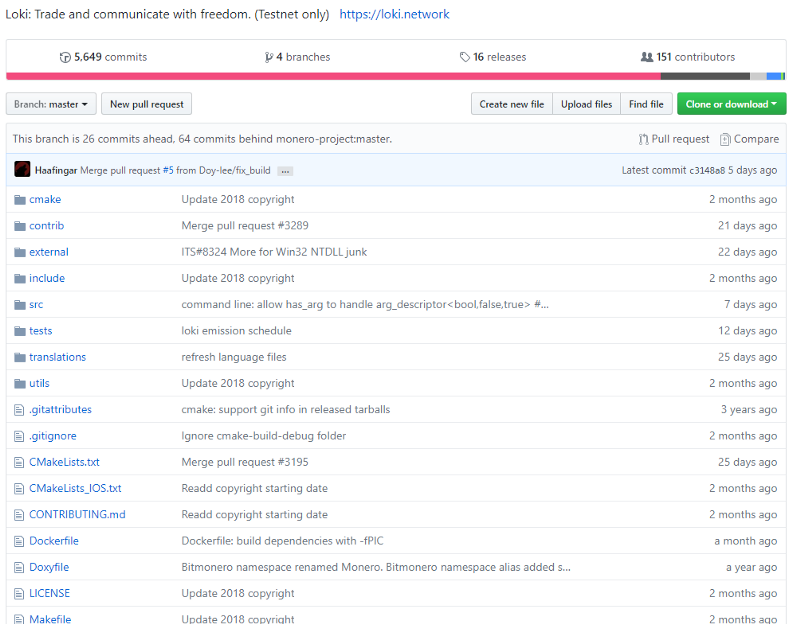
Task: Click the .gitignore file icon
Action: [x=19, y=436]
